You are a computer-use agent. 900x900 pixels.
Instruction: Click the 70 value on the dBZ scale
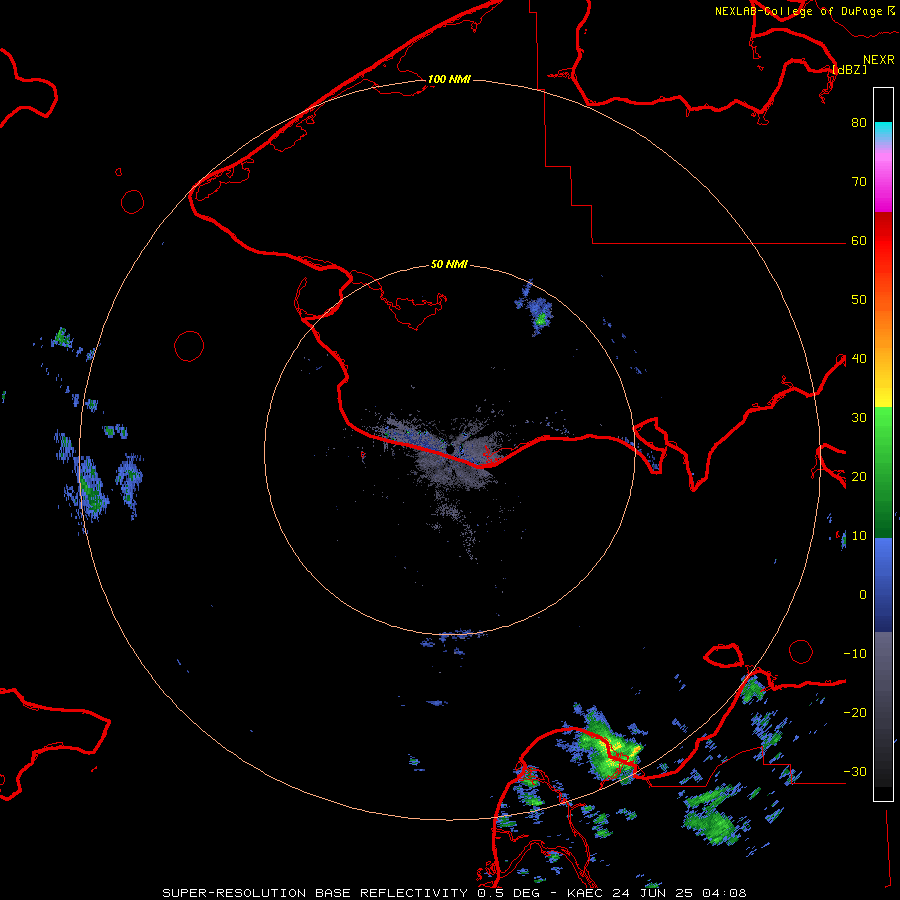tap(859, 182)
